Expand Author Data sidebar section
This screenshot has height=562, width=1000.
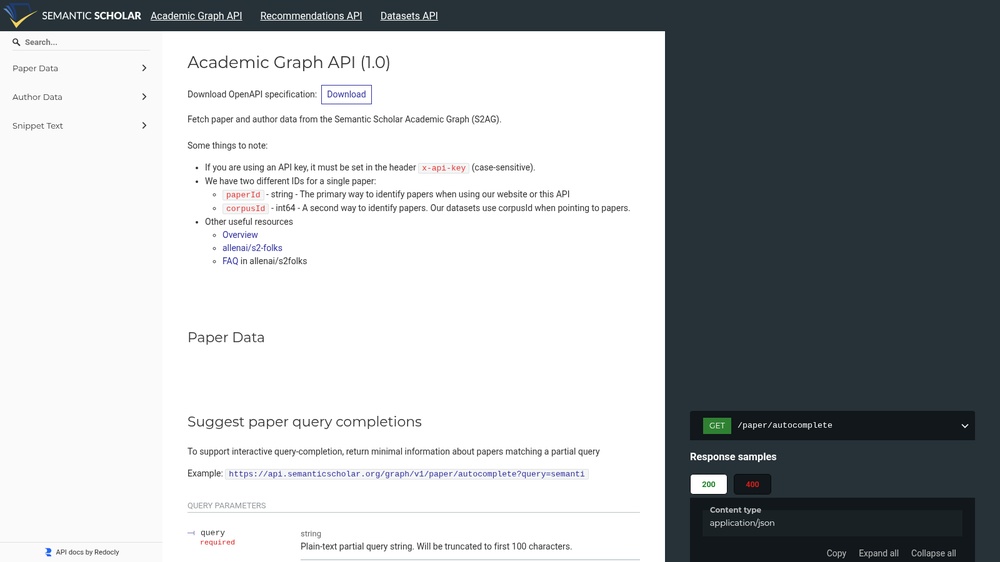point(80,97)
